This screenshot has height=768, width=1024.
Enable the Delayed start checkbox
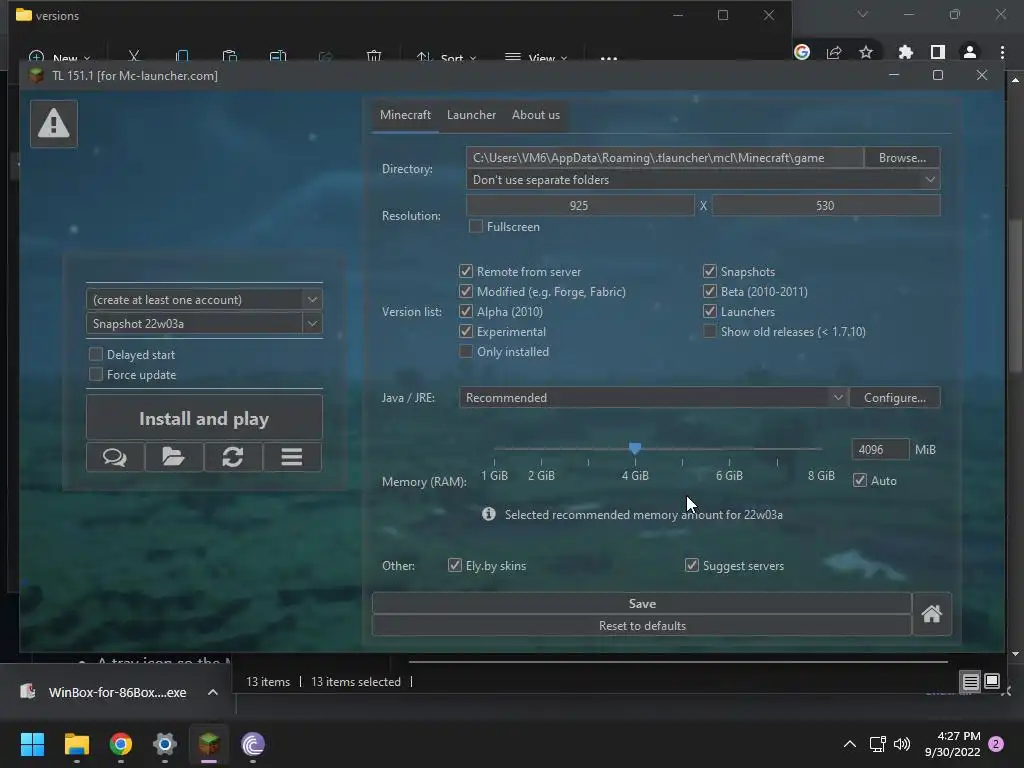click(x=96, y=354)
